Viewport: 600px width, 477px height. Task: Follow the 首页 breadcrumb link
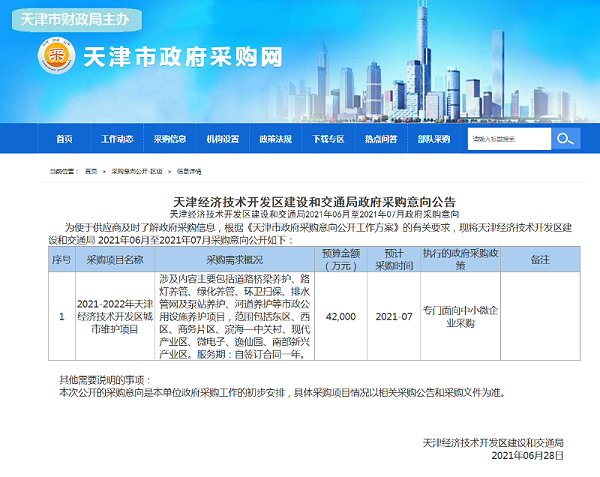[x=91, y=171]
